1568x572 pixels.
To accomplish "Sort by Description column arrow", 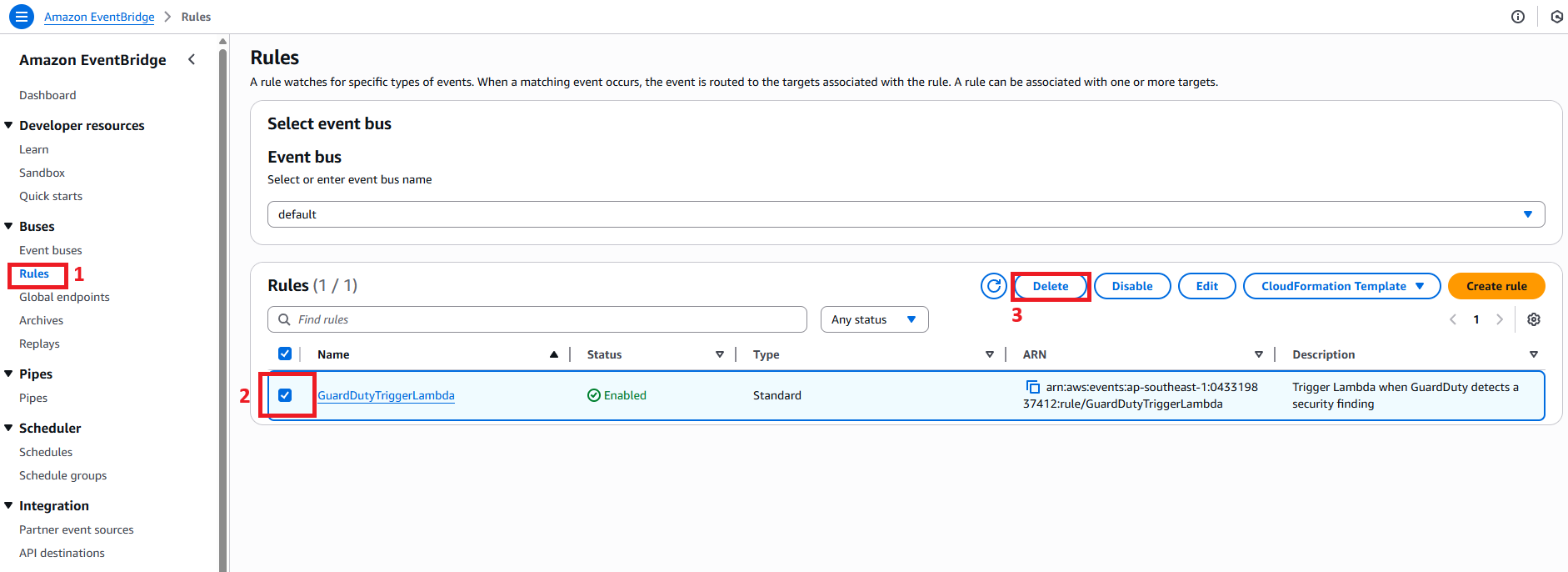I will click(x=1534, y=354).
